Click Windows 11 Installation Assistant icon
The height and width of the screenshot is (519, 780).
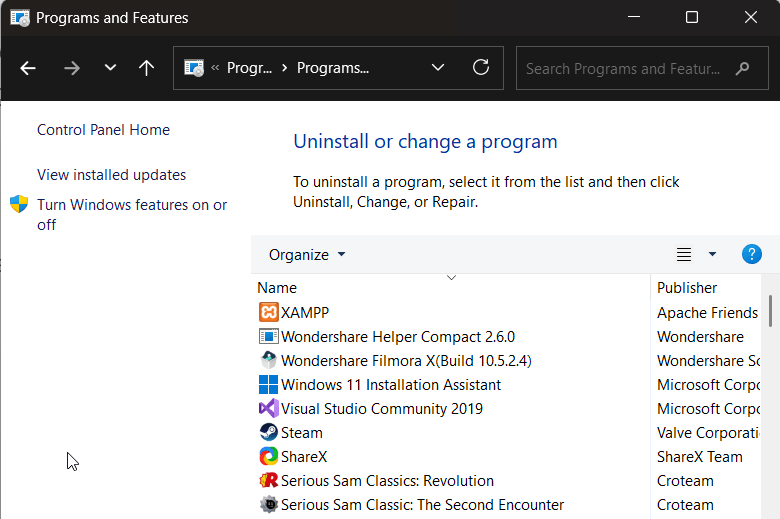(x=268, y=385)
